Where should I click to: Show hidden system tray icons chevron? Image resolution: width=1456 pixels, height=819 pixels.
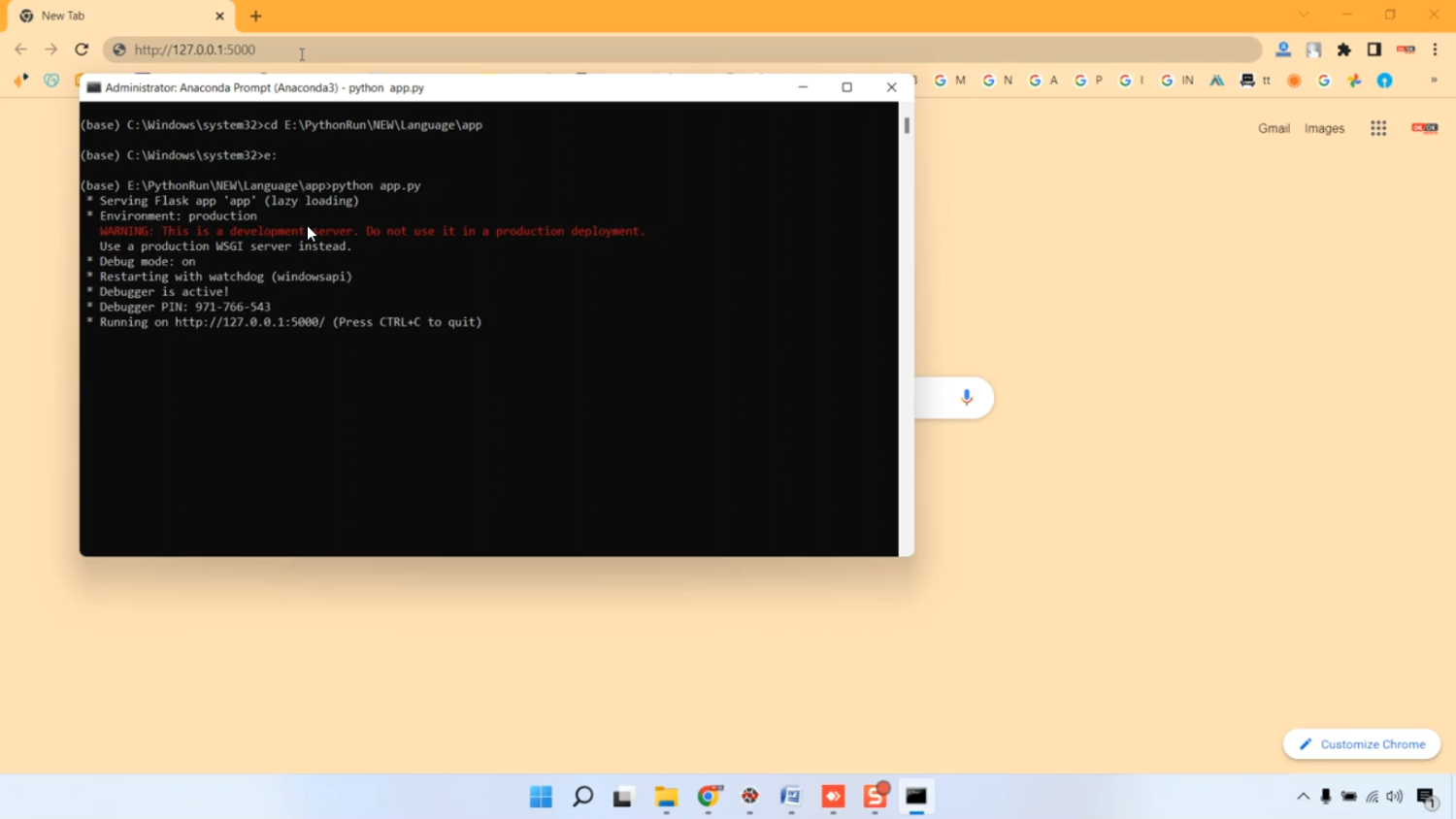pos(1303,797)
